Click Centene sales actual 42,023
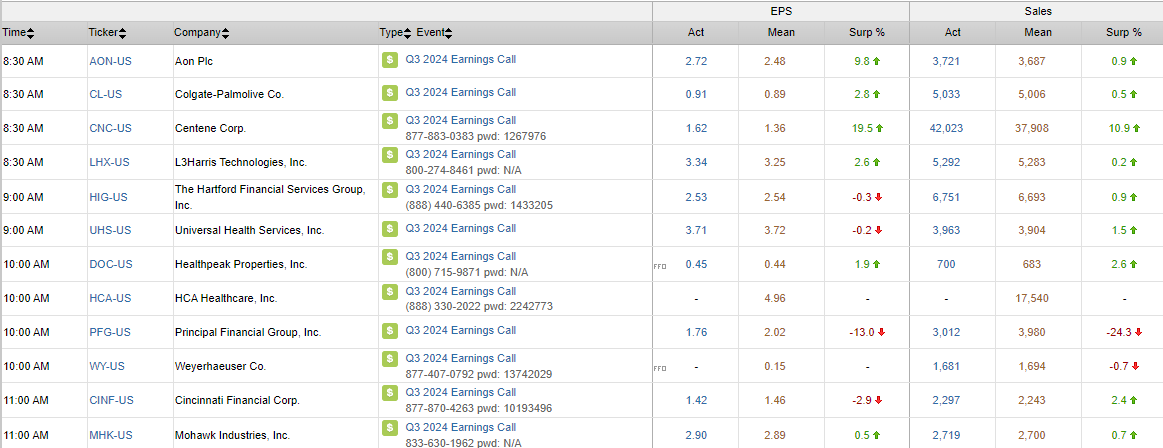Viewport: 1163px width, 448px height. coord(946,128)
